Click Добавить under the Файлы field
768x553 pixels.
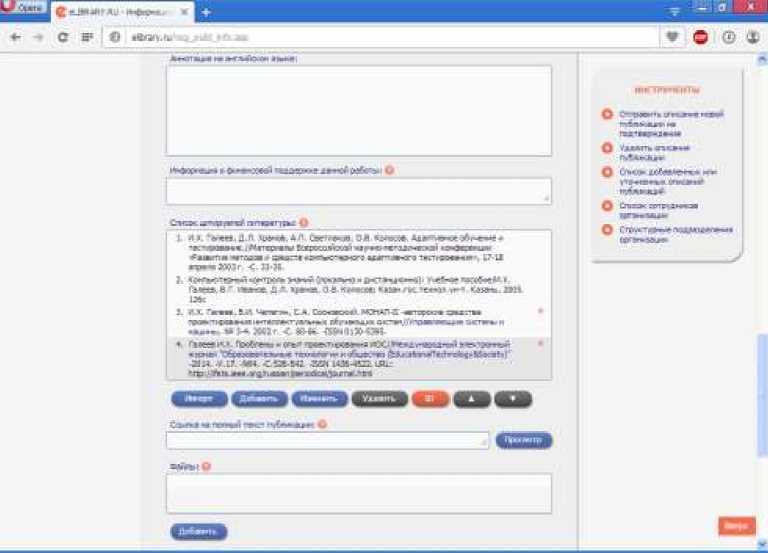[199, 531]
